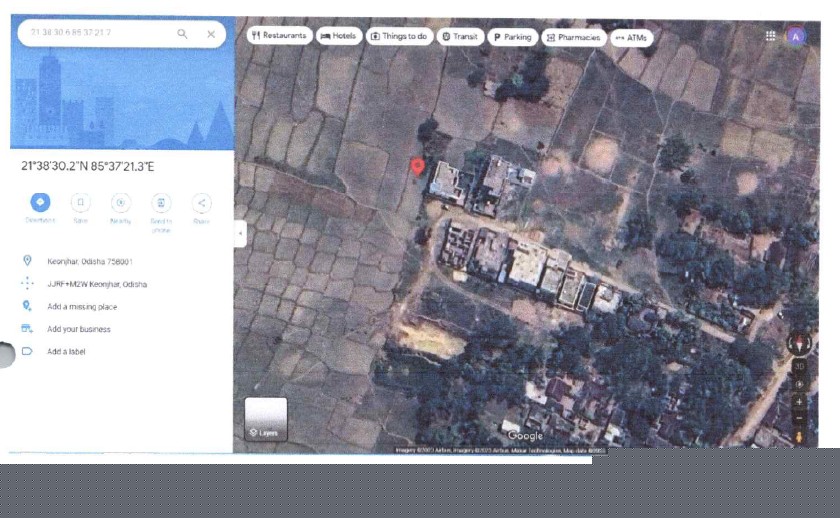The image size is (840, 518).
Task: Filter map by Restaurants
Action: [x=279, y=36]
